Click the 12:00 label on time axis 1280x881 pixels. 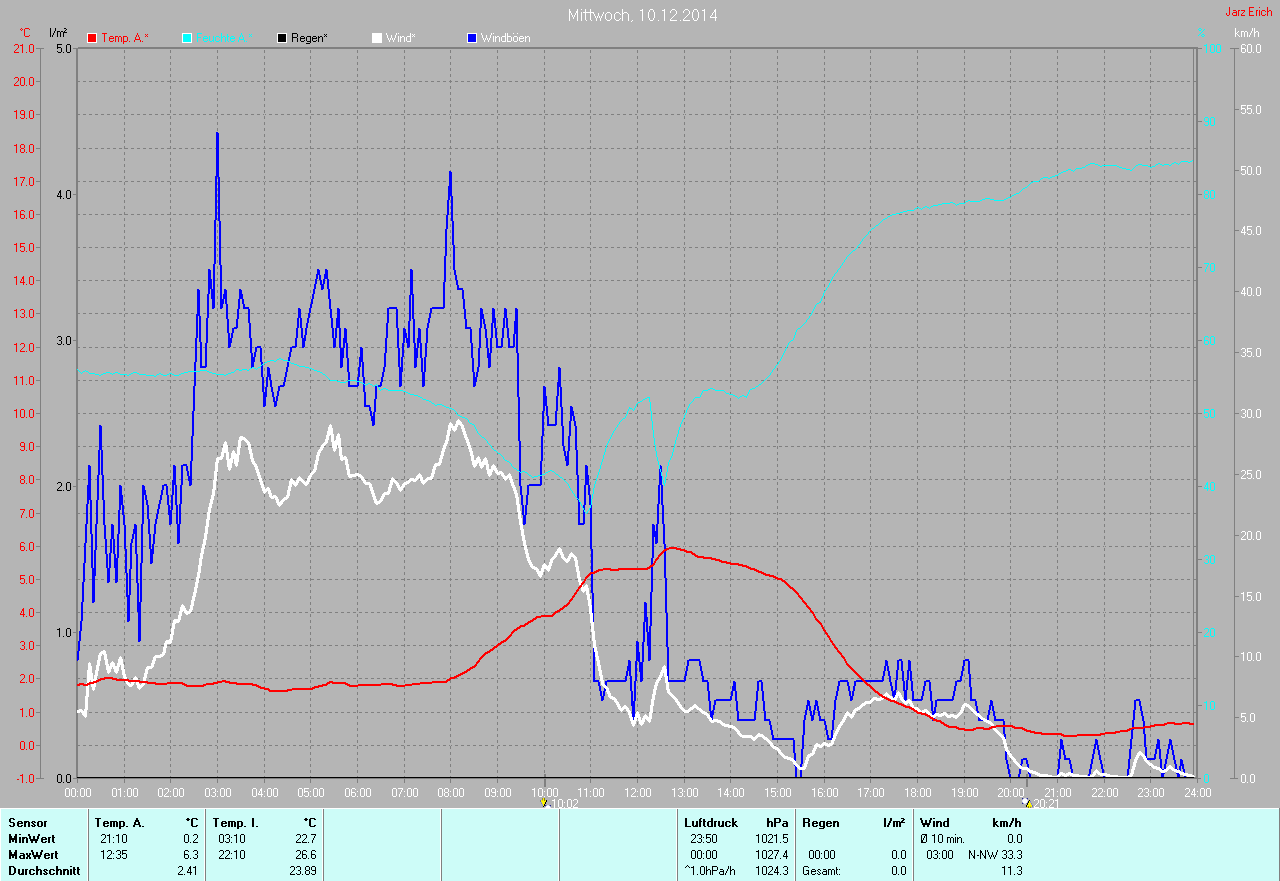pyautogui.click(x=637, y=793)
